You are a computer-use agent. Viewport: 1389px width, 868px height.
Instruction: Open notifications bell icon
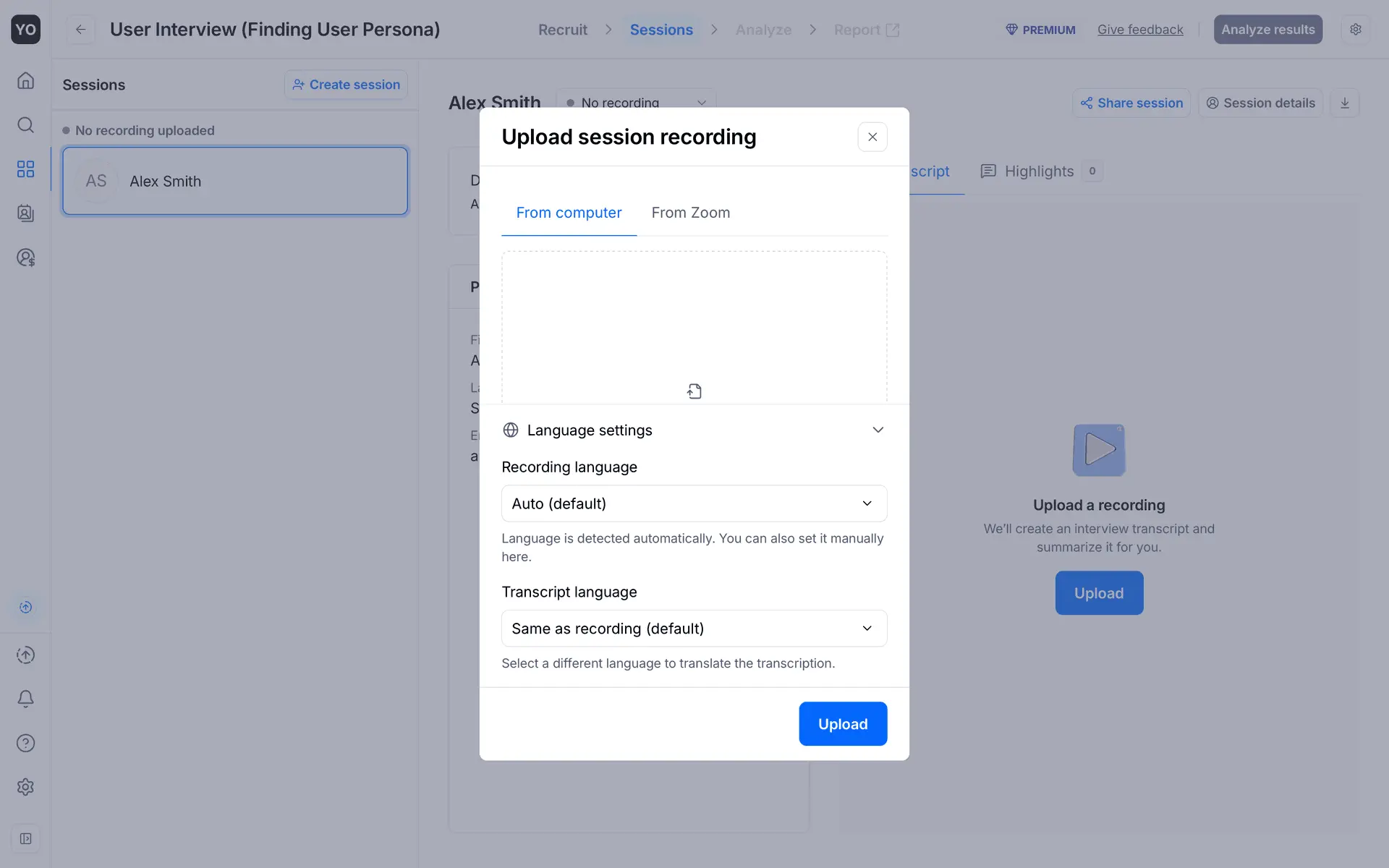click(x=25, y=699)
